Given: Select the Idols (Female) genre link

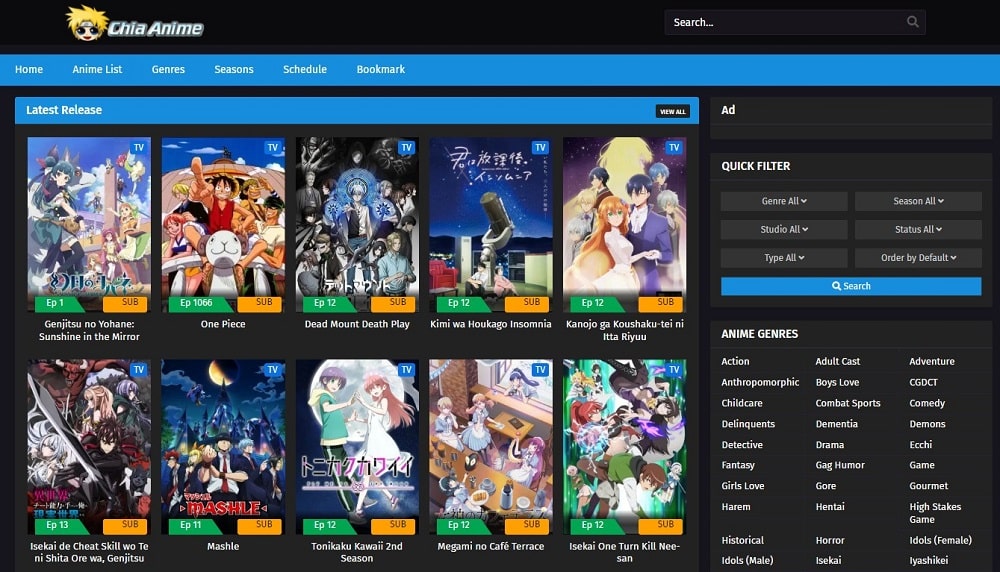Looking at the screenshot, I should [941, 540].
